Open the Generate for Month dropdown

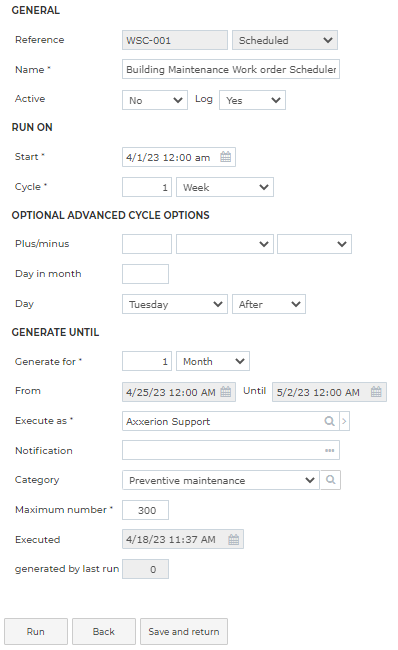(213, 361)
